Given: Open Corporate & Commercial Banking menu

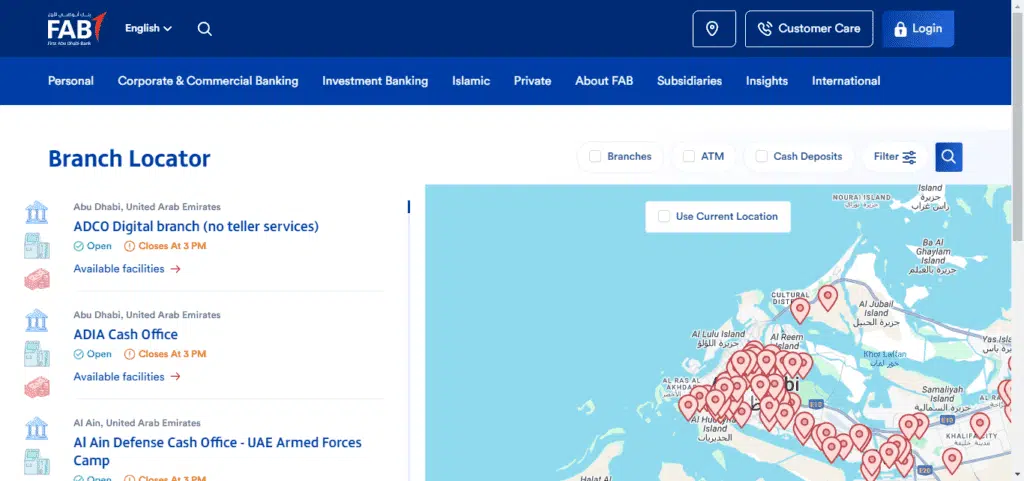Looking at the screenshot, I should point(208,81).
